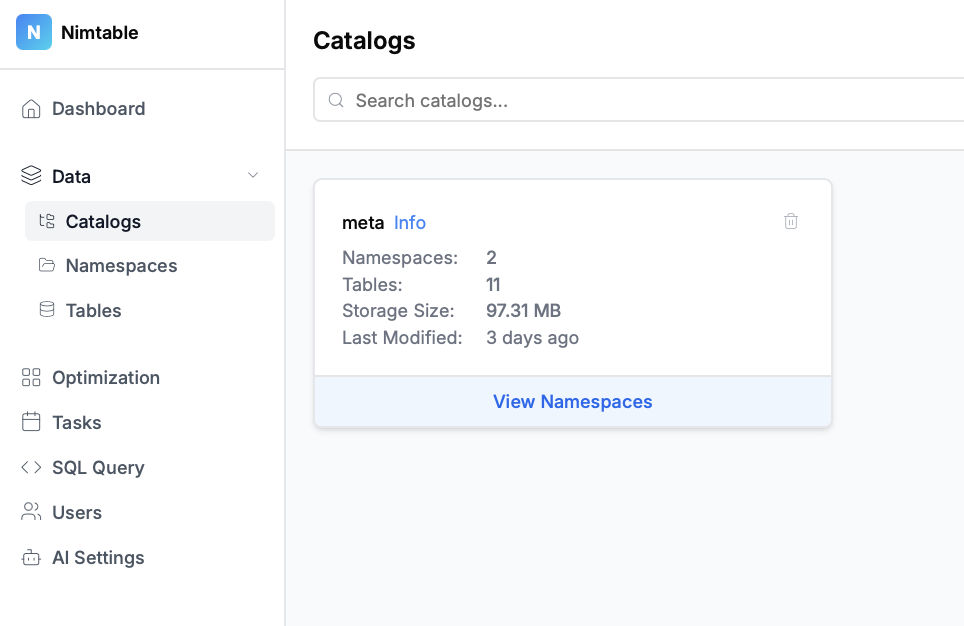Open the SQL Query editor
This screenshot has height=626, width=964.
click(98, 467)
